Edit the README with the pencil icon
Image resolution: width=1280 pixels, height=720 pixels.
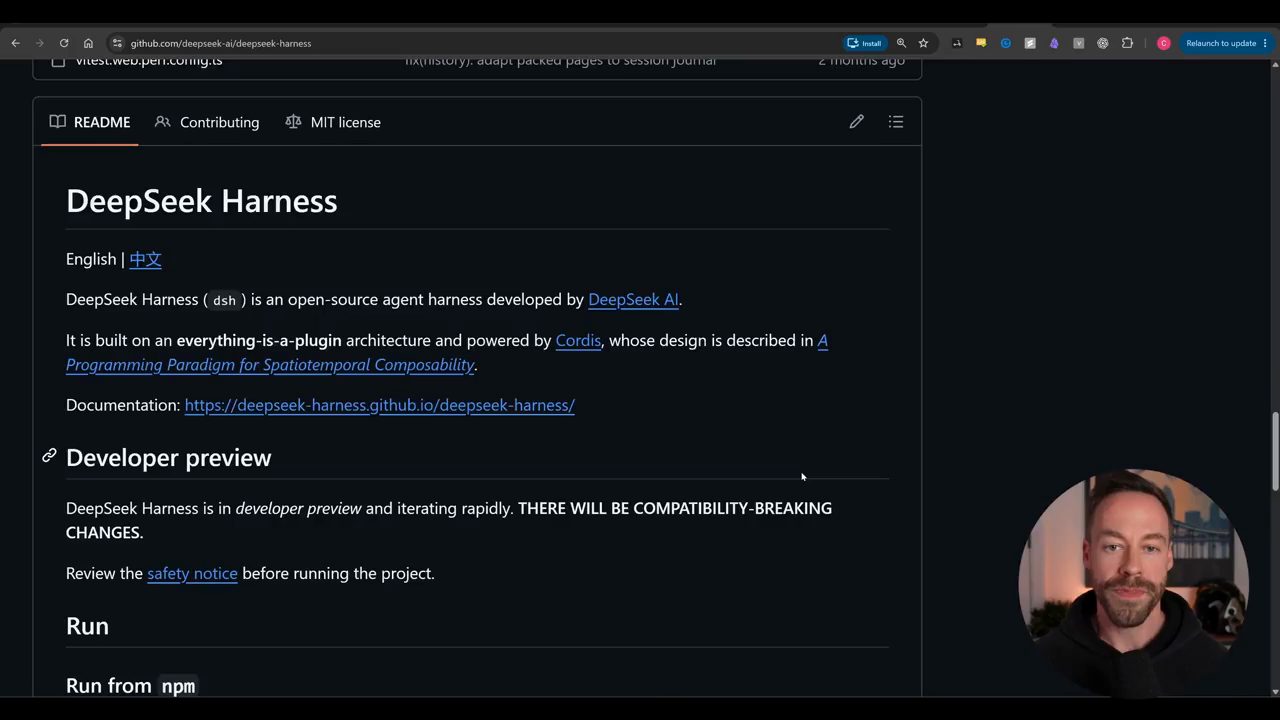coord(857,122)
